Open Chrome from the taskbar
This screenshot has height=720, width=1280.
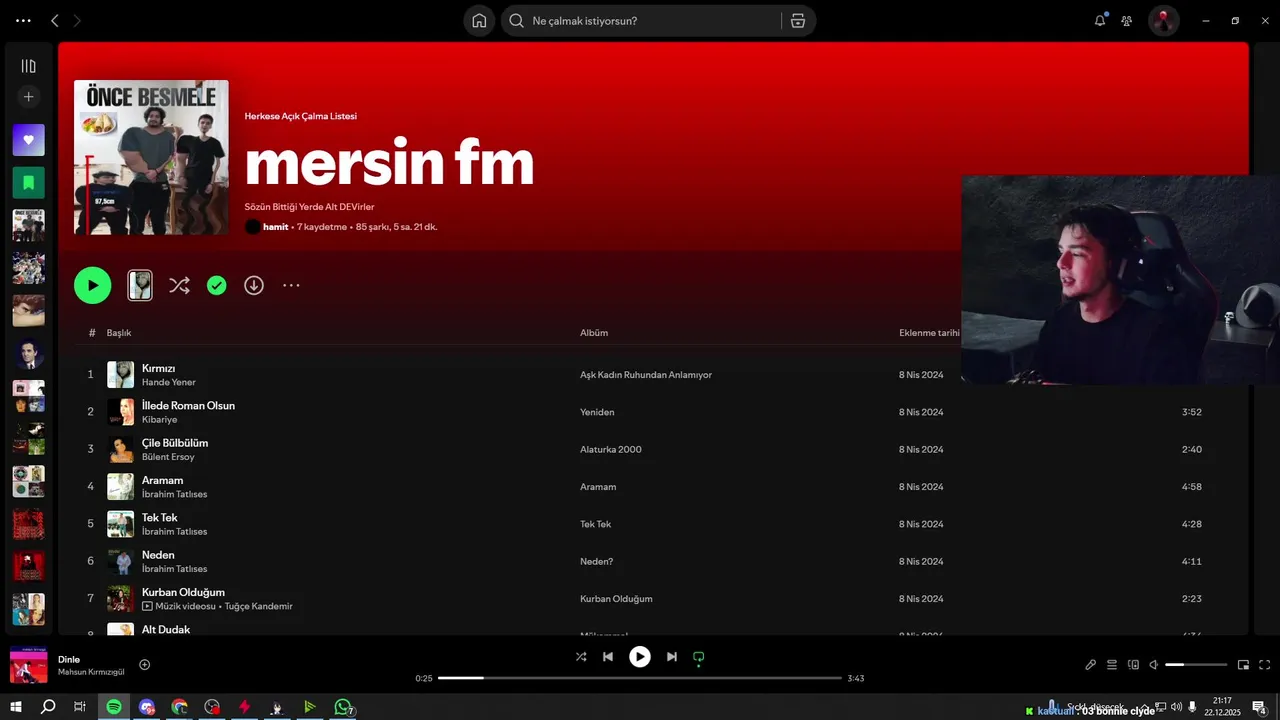tap(179, 707)
